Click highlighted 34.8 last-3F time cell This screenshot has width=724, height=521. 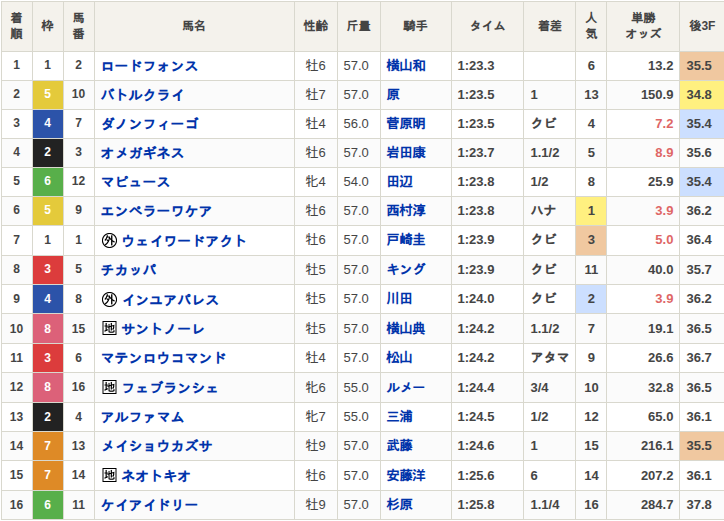pos(700,95)
